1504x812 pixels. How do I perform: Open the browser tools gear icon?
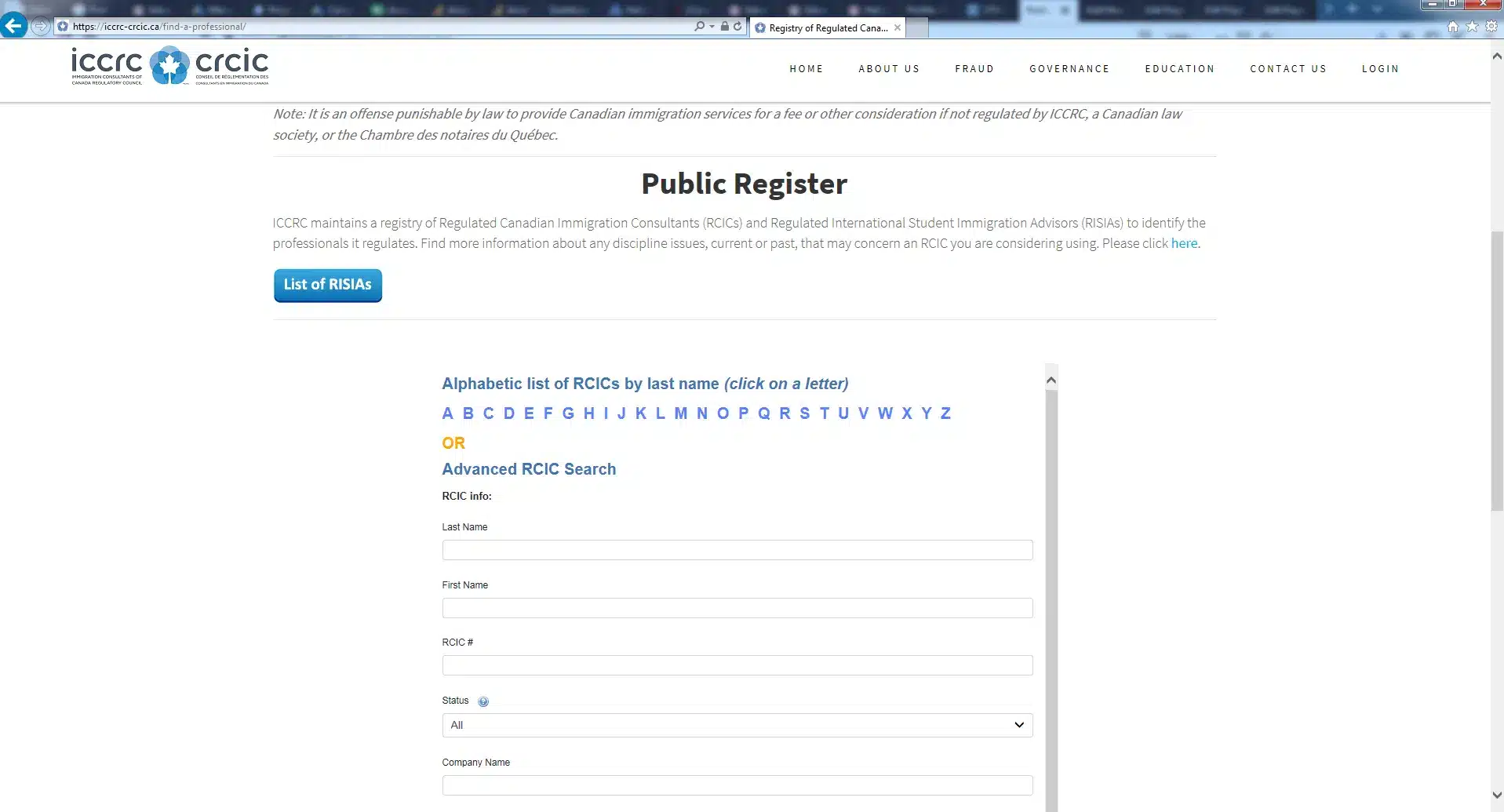(x=1491, y=27)
